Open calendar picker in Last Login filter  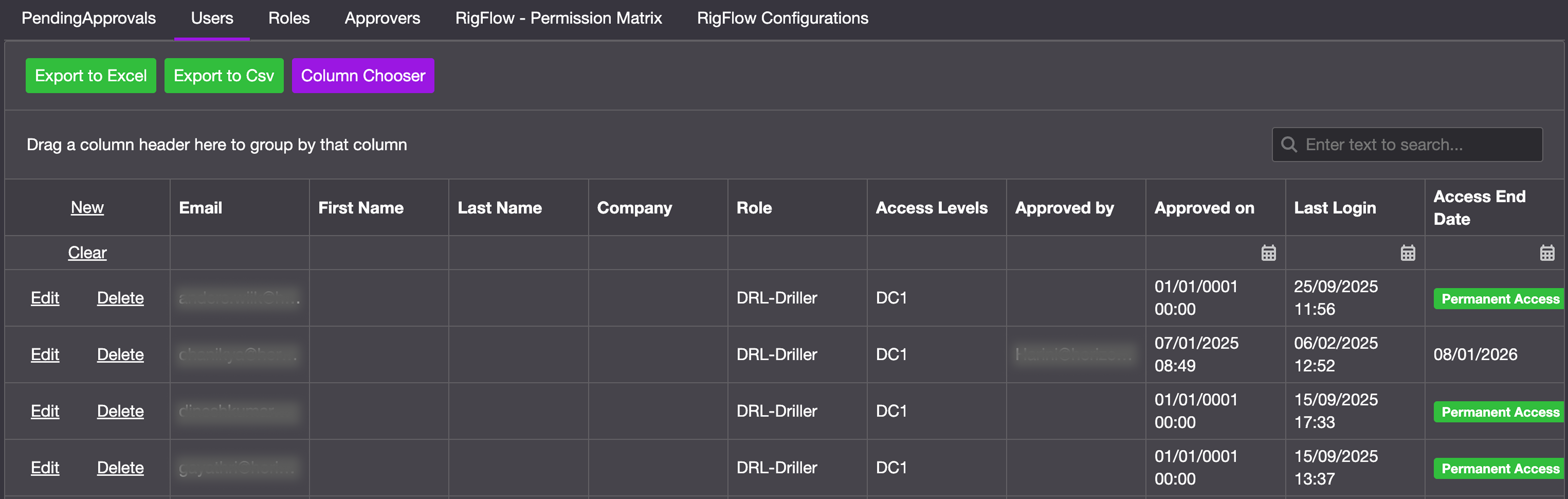click(1407, 253)
